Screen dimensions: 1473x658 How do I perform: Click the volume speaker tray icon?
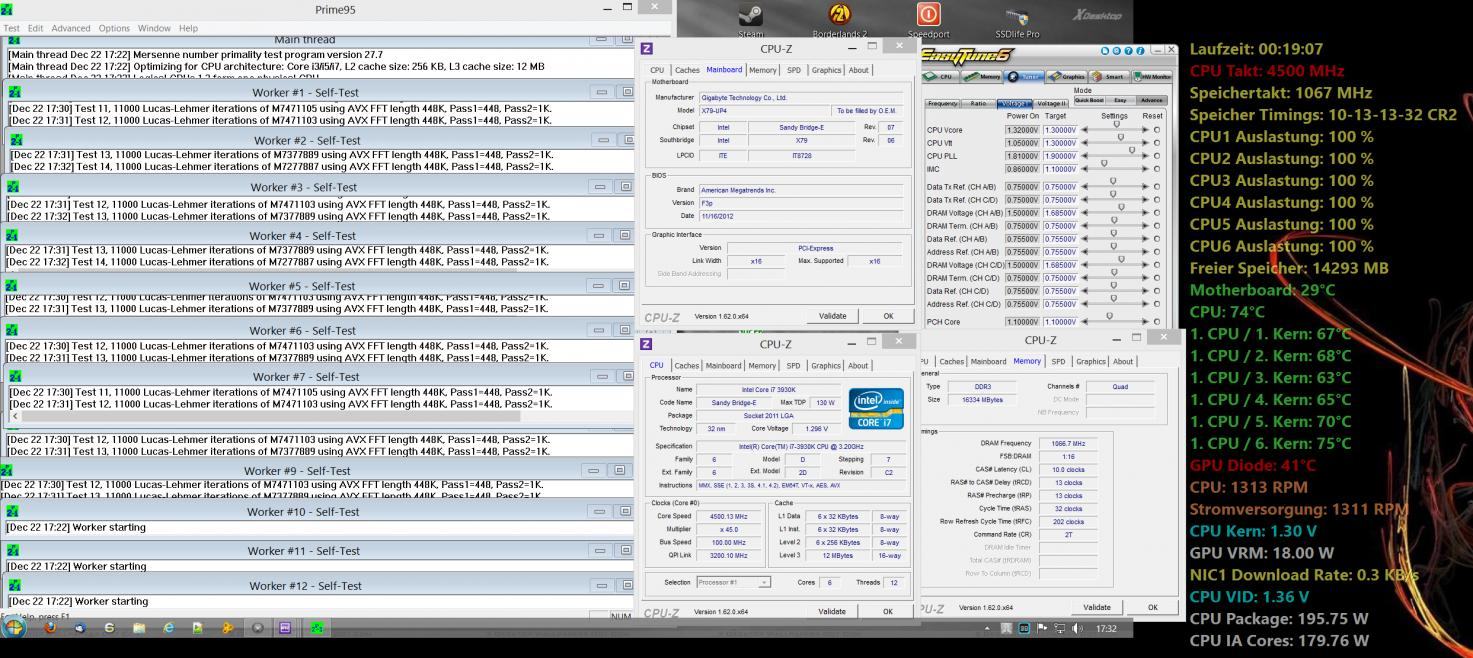pos(1076,629)
